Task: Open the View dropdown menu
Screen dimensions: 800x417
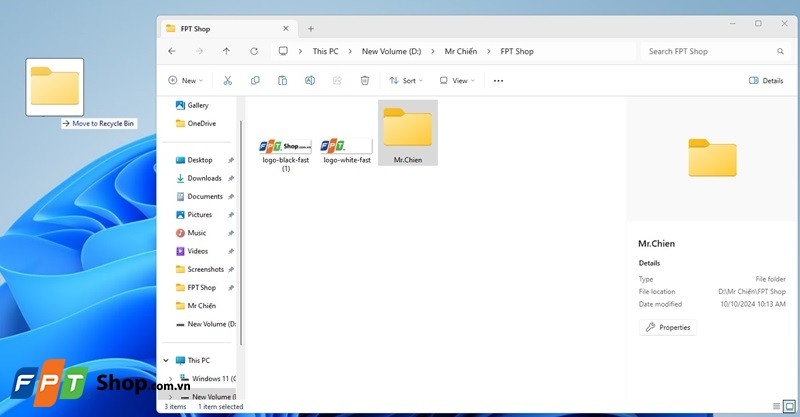Action: (x=457, y=81)
